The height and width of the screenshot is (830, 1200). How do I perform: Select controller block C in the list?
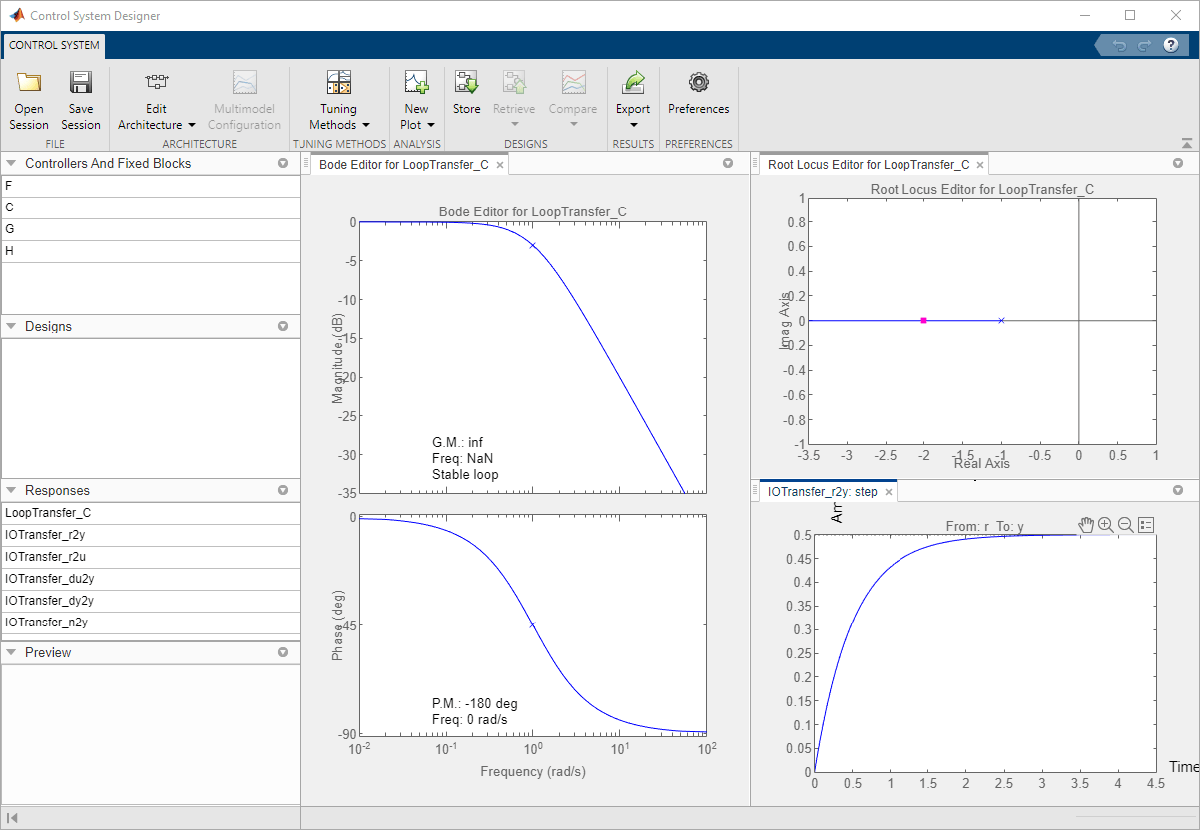tap(10, 207)
